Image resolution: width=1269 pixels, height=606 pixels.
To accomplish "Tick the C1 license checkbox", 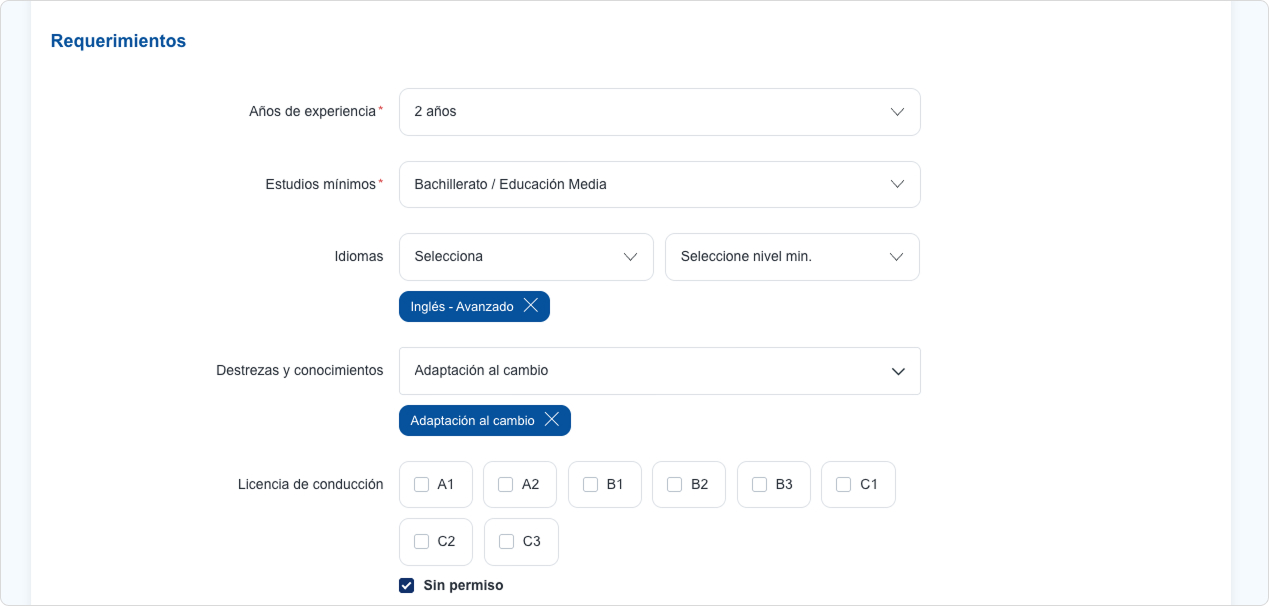I will 844,485.
